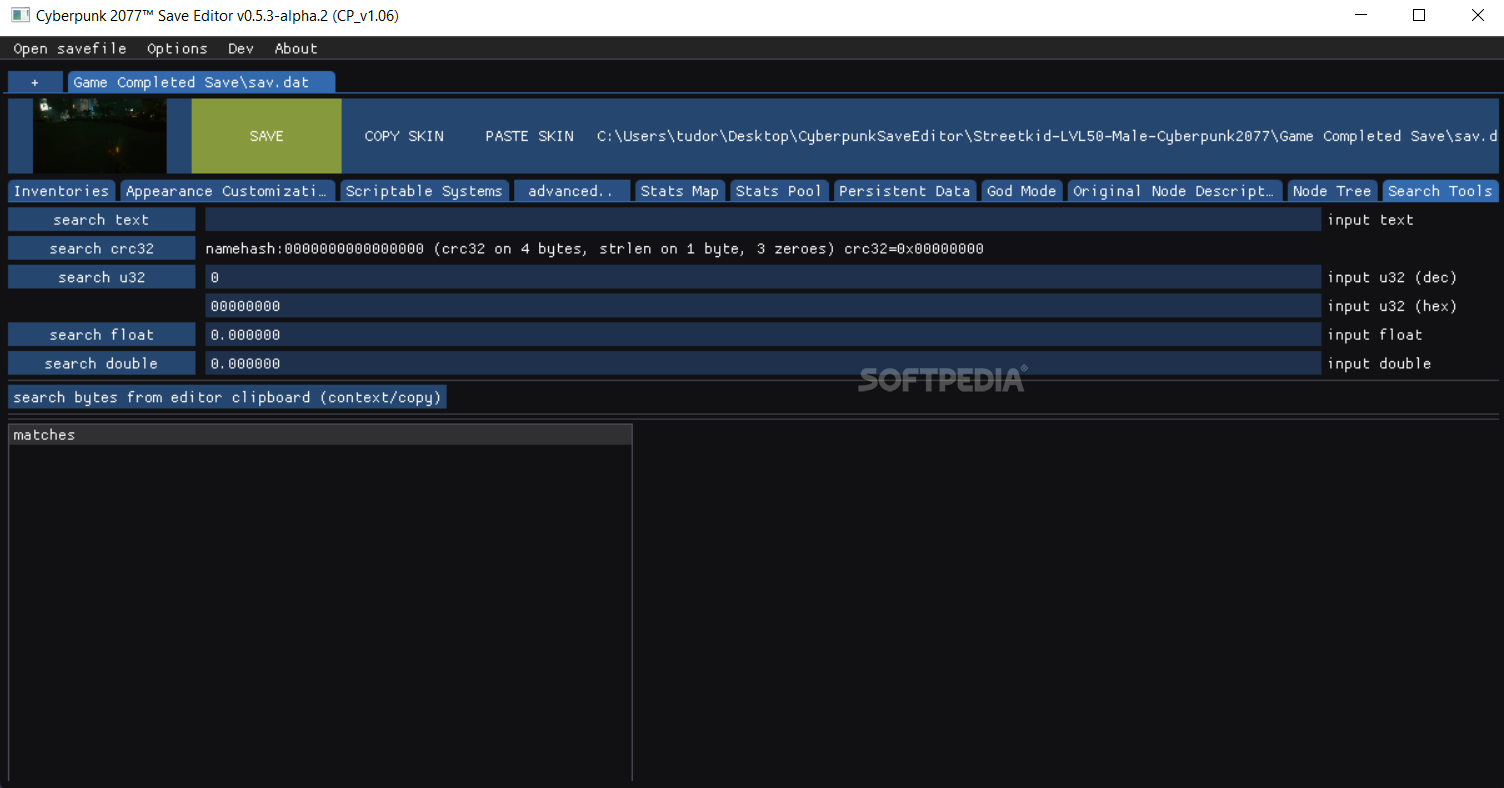Click the matches list header
The image size is (1504, 788).
(320, 435)
